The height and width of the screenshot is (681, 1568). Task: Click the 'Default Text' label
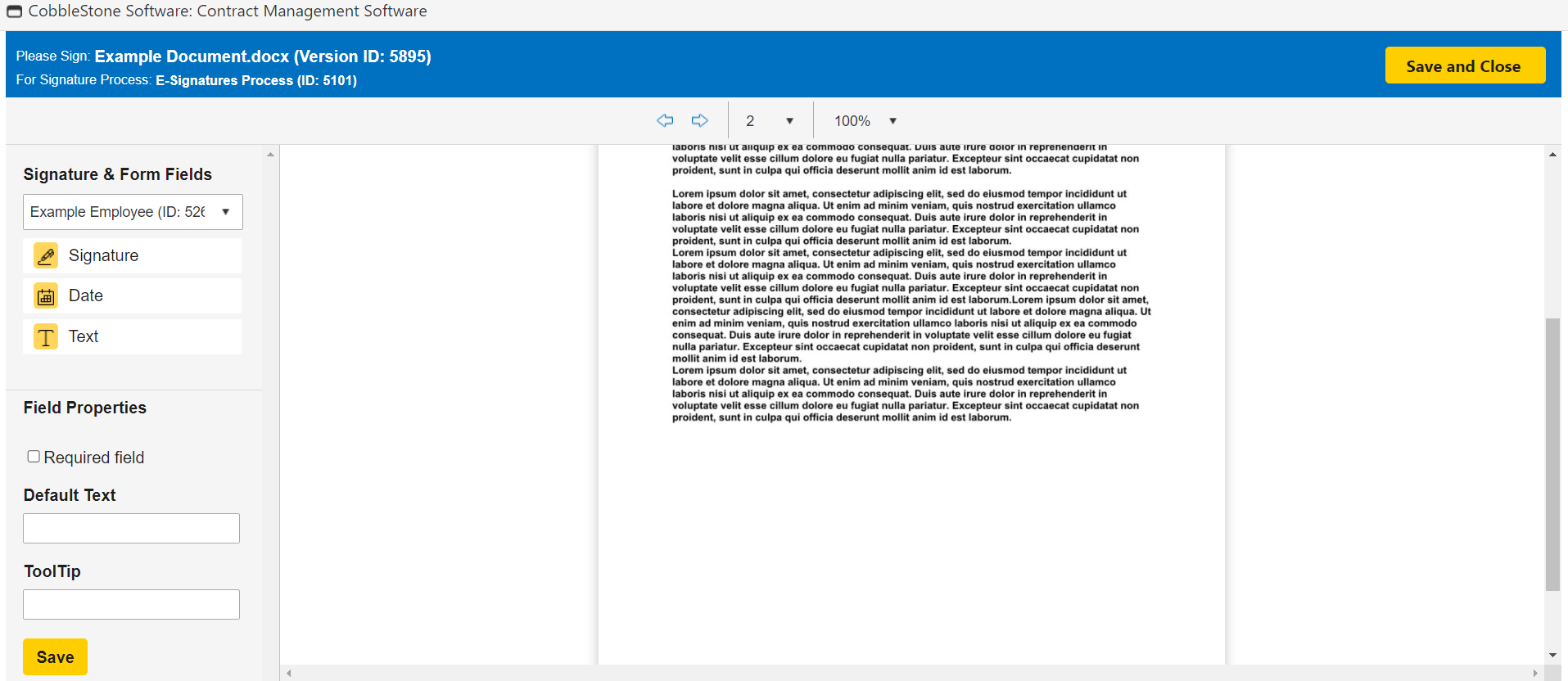[70, 495]
